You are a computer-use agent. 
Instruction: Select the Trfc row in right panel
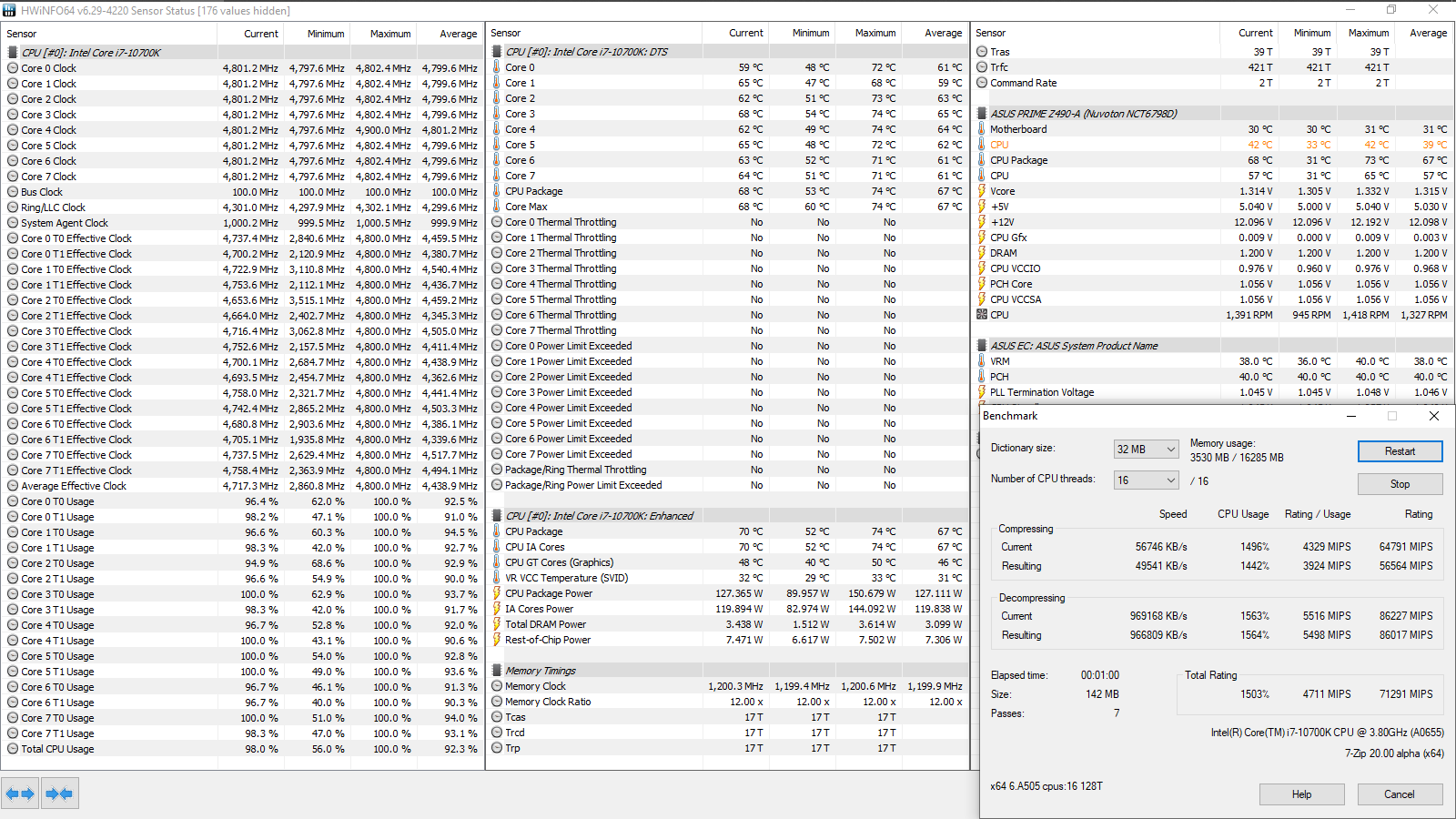[1214, 67]
